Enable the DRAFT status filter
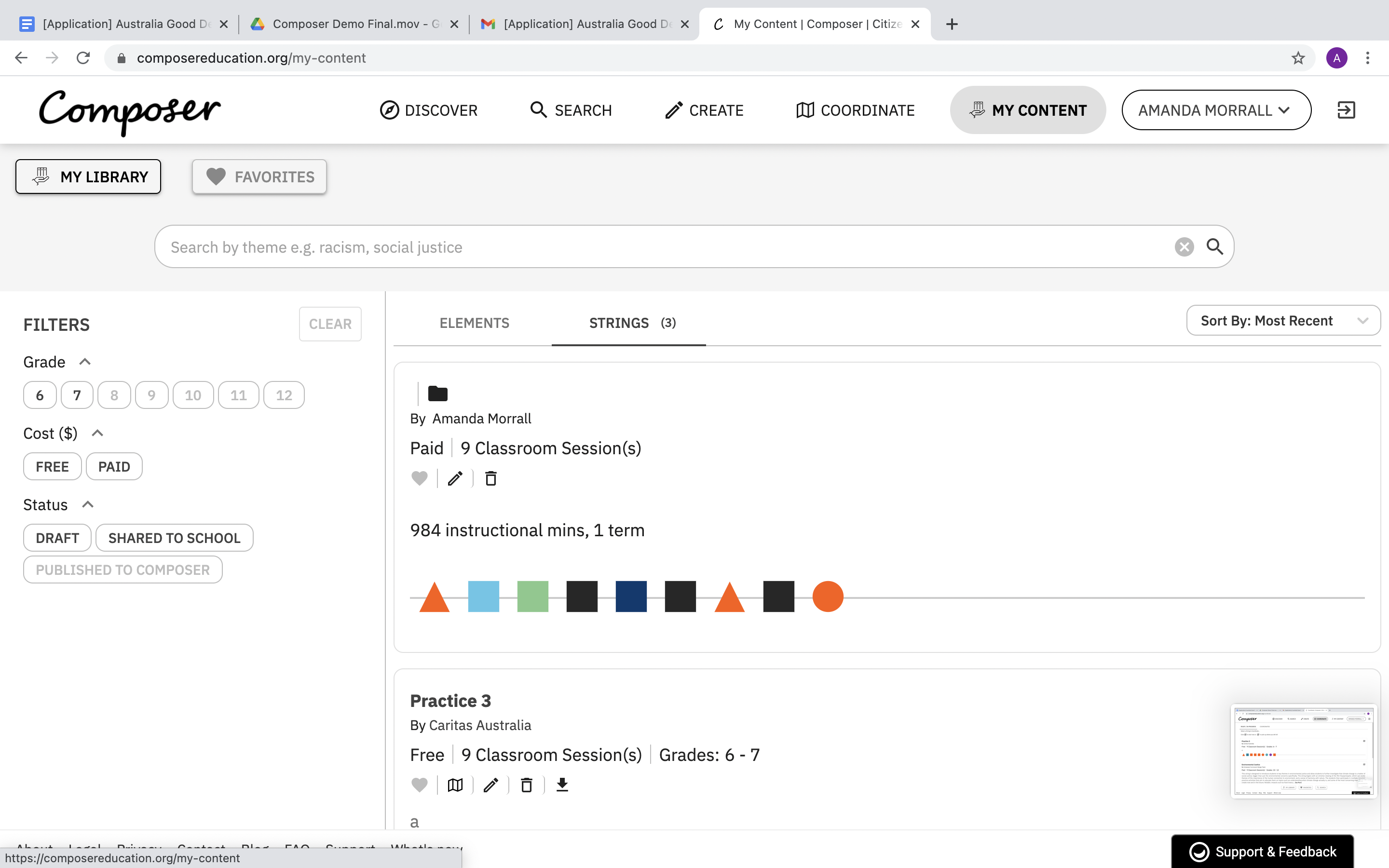Image resolution: width=1389 pixels, height=868 pixels. coord(57,538)
